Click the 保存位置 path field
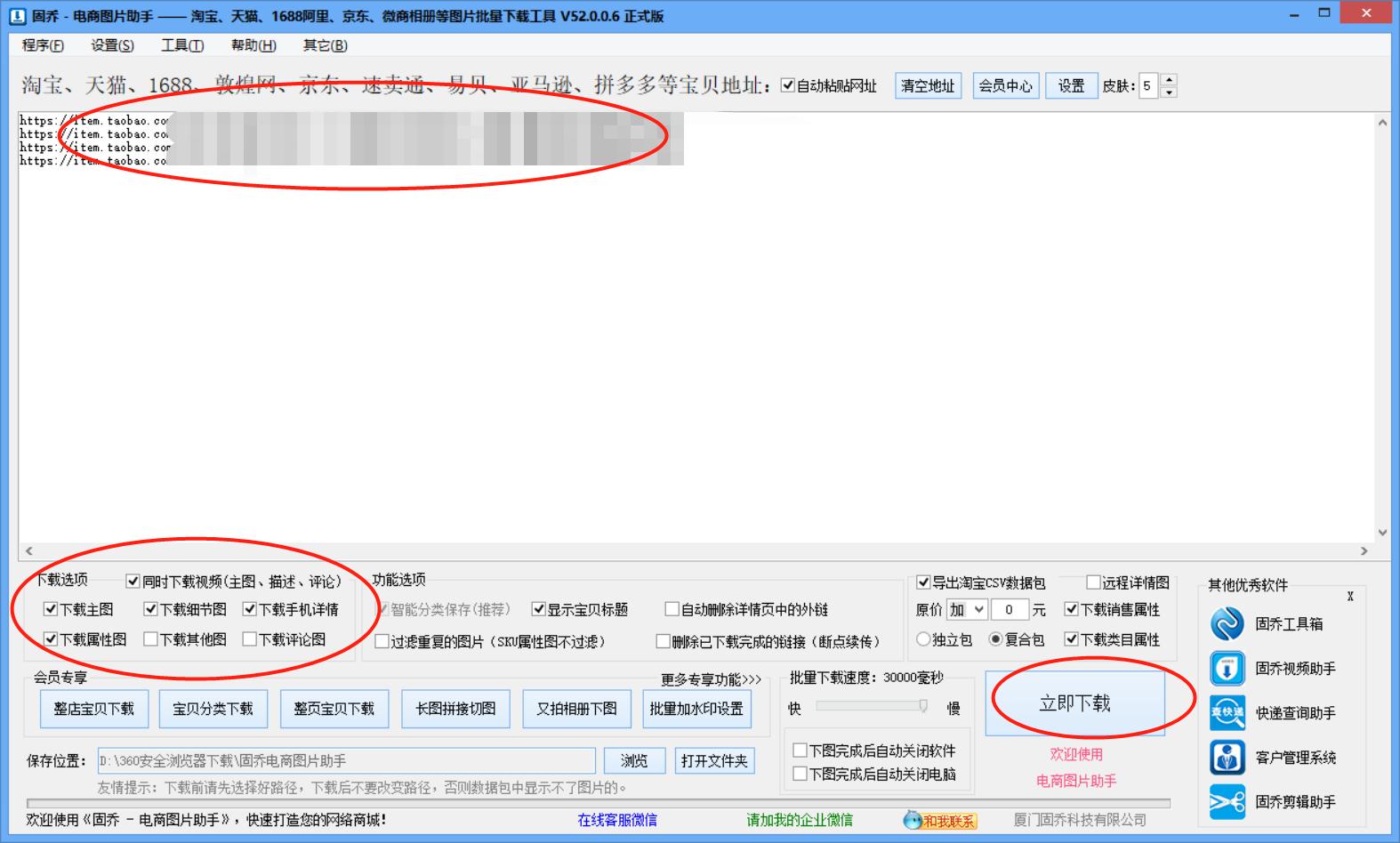 (x=346, y=760)
